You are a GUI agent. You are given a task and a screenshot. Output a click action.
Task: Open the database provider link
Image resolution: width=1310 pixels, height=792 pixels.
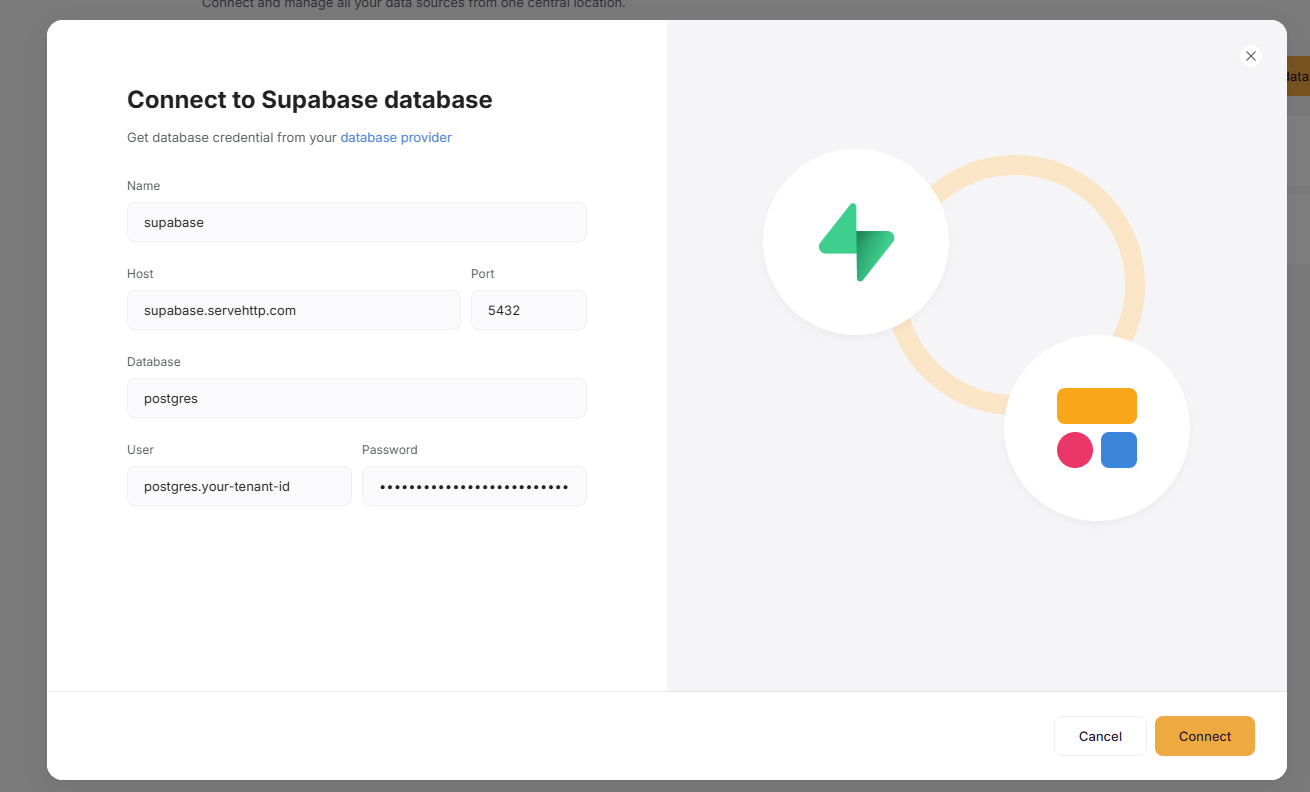(396, 138)
